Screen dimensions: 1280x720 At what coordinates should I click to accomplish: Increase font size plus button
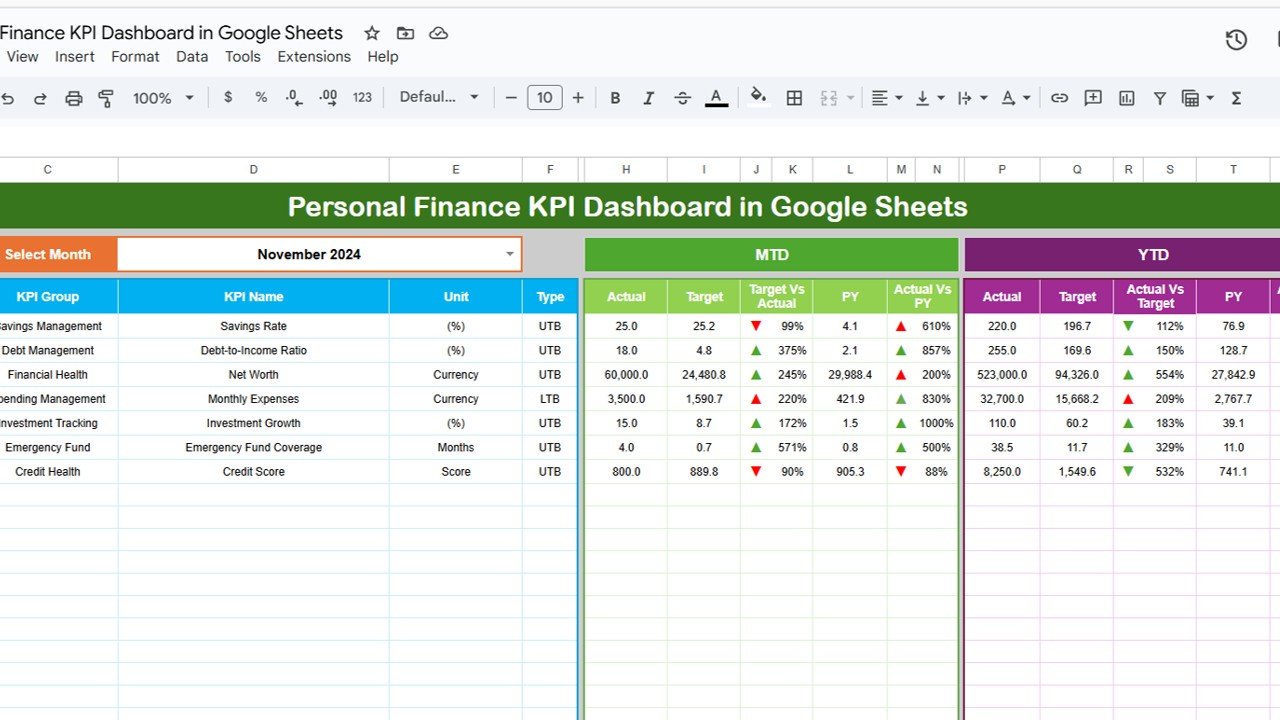(578, 97)
